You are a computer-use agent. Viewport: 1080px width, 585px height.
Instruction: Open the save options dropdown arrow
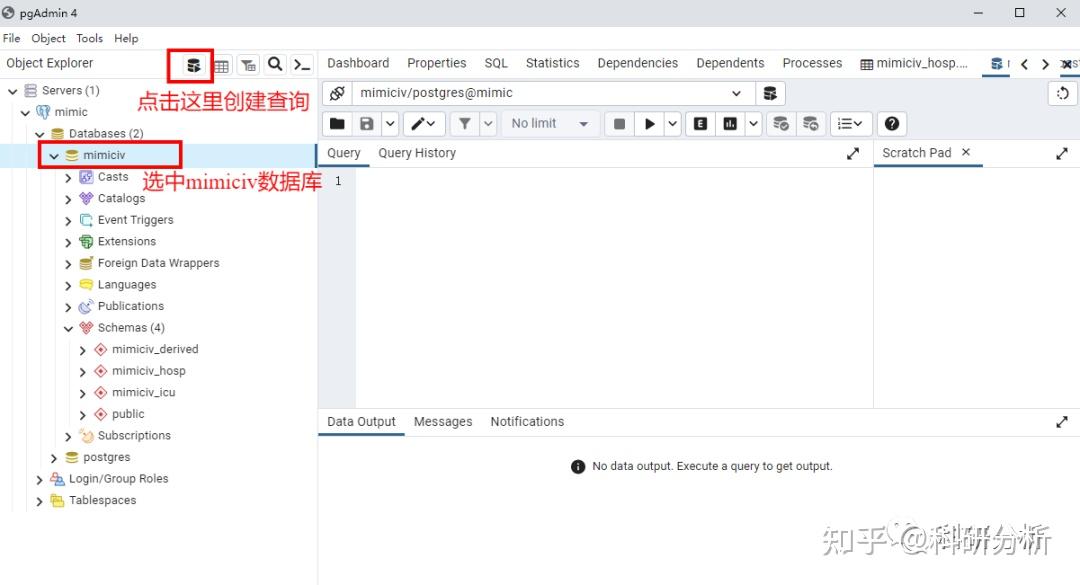(390, 123)
